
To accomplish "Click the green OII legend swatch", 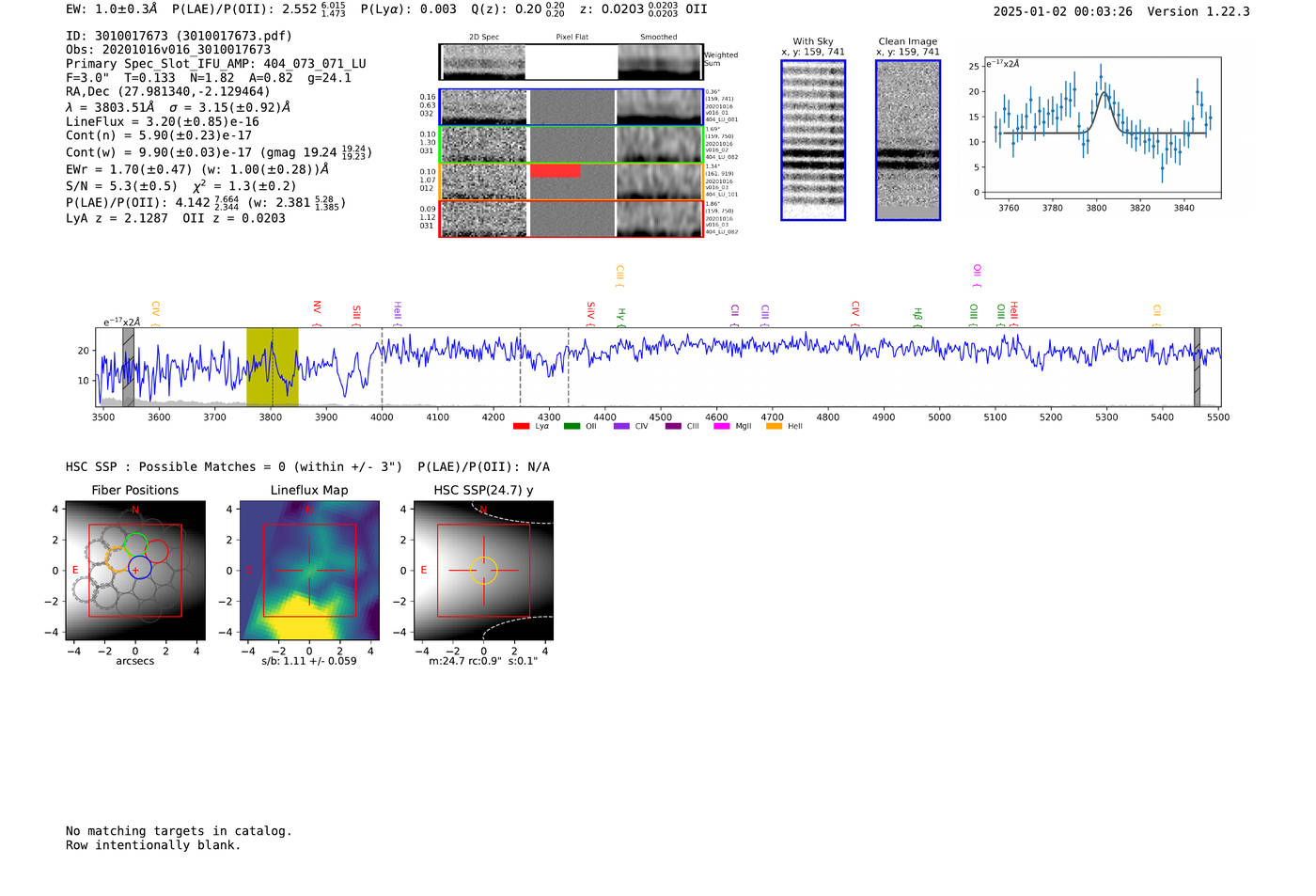I will pyautogui.click(x=572, y=426).
